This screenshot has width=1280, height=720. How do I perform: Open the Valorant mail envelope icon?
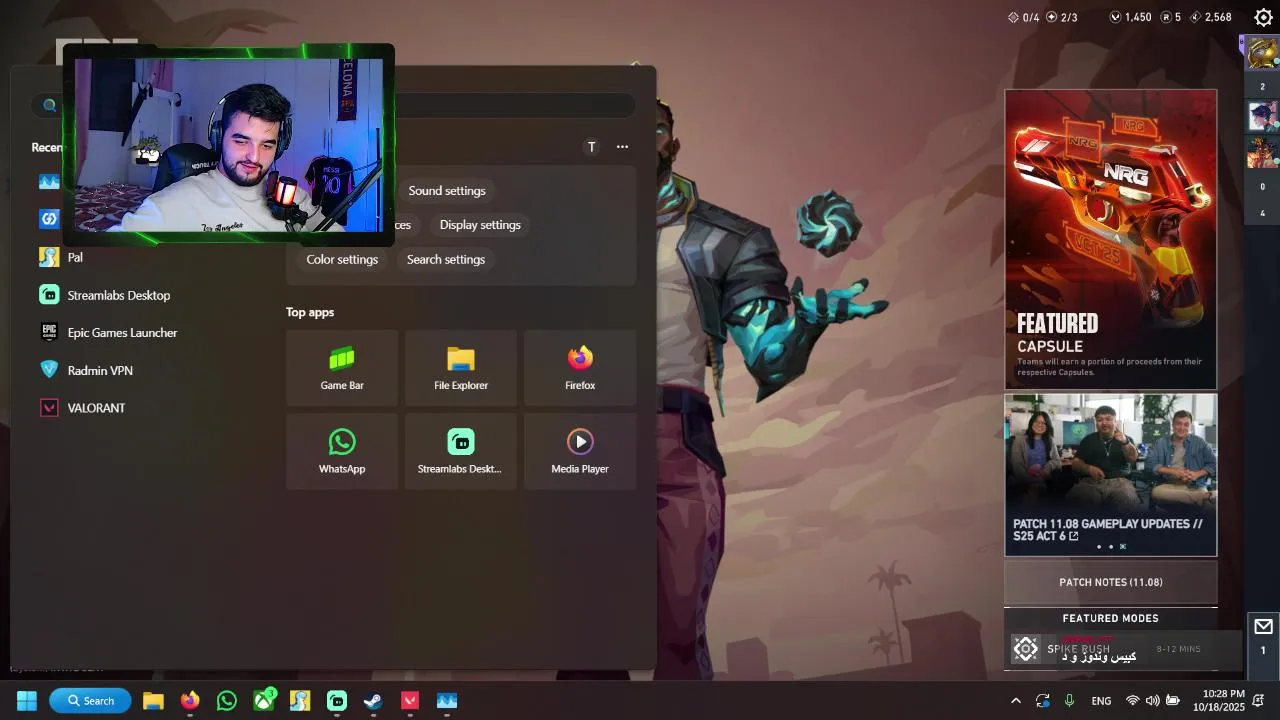click(1263, 627)
